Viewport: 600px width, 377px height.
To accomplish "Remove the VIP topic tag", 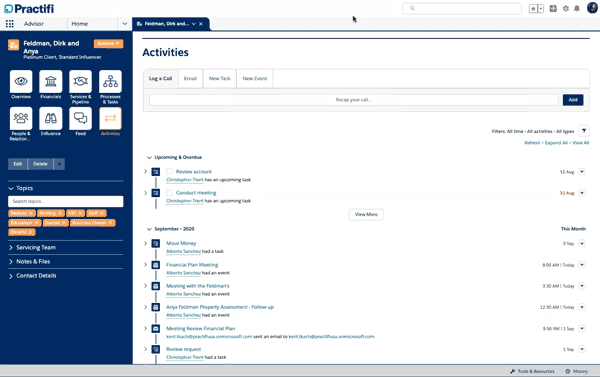I will click(80, 213).
